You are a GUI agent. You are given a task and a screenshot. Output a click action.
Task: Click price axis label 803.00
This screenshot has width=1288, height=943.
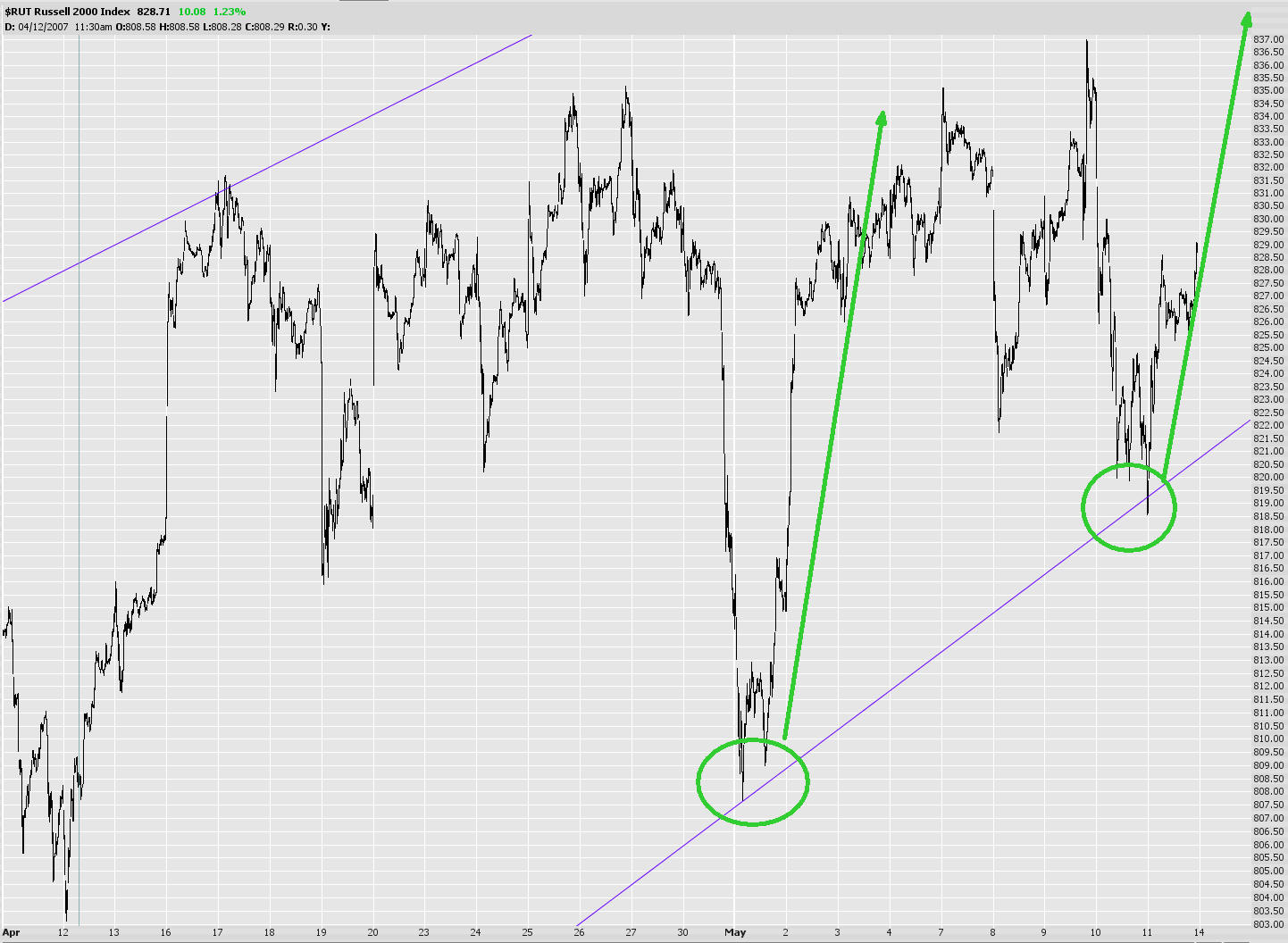tap(1268, 923)
